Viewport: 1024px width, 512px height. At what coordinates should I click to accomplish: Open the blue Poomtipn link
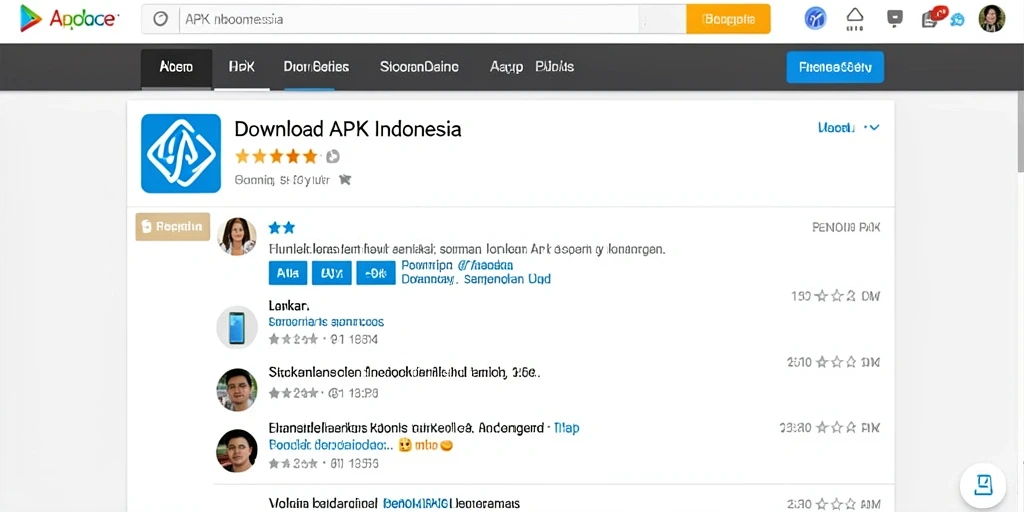tap(456, 265)
